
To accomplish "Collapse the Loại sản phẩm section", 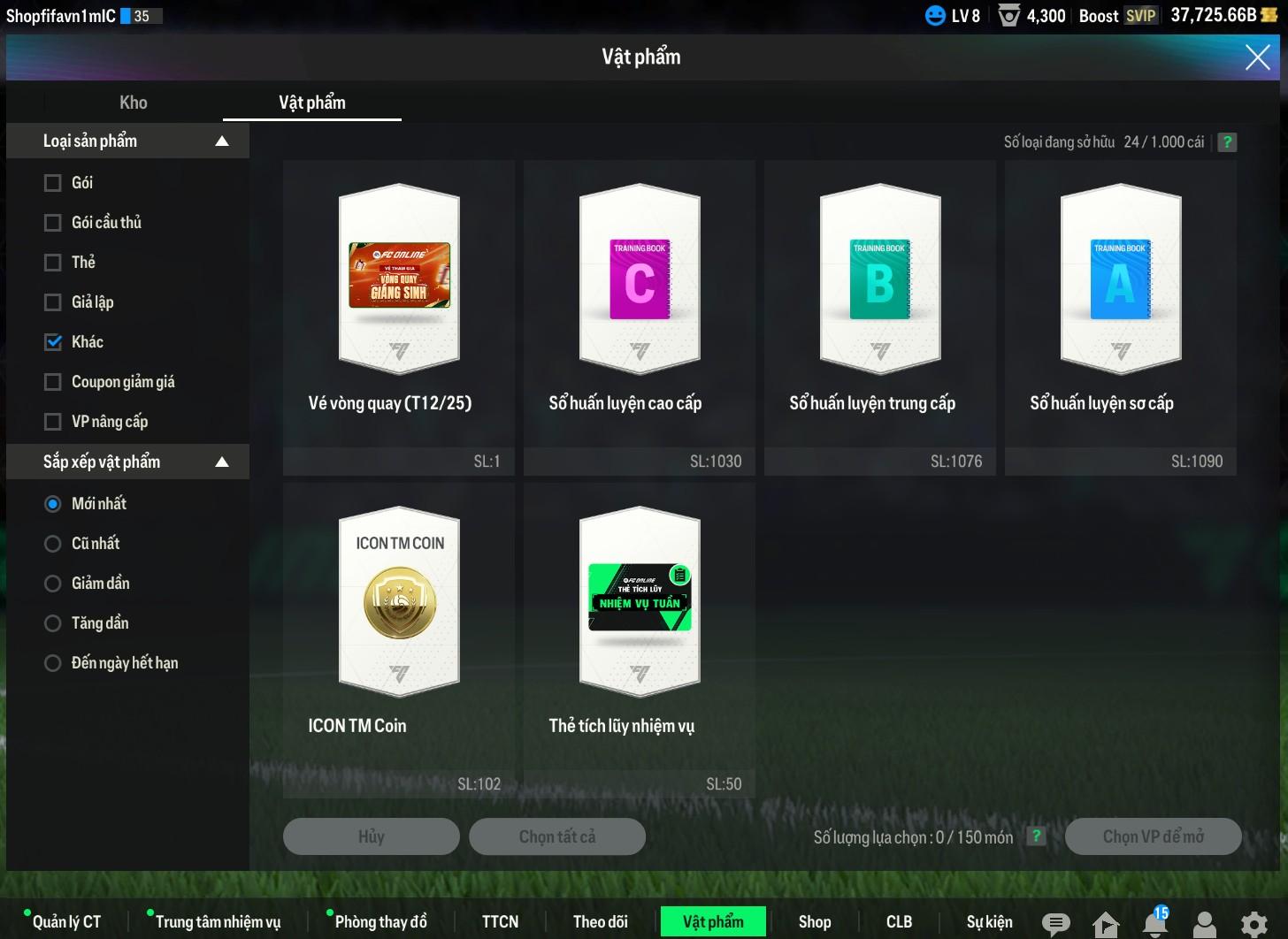I will pyautogui.click(x=222, y=141).
